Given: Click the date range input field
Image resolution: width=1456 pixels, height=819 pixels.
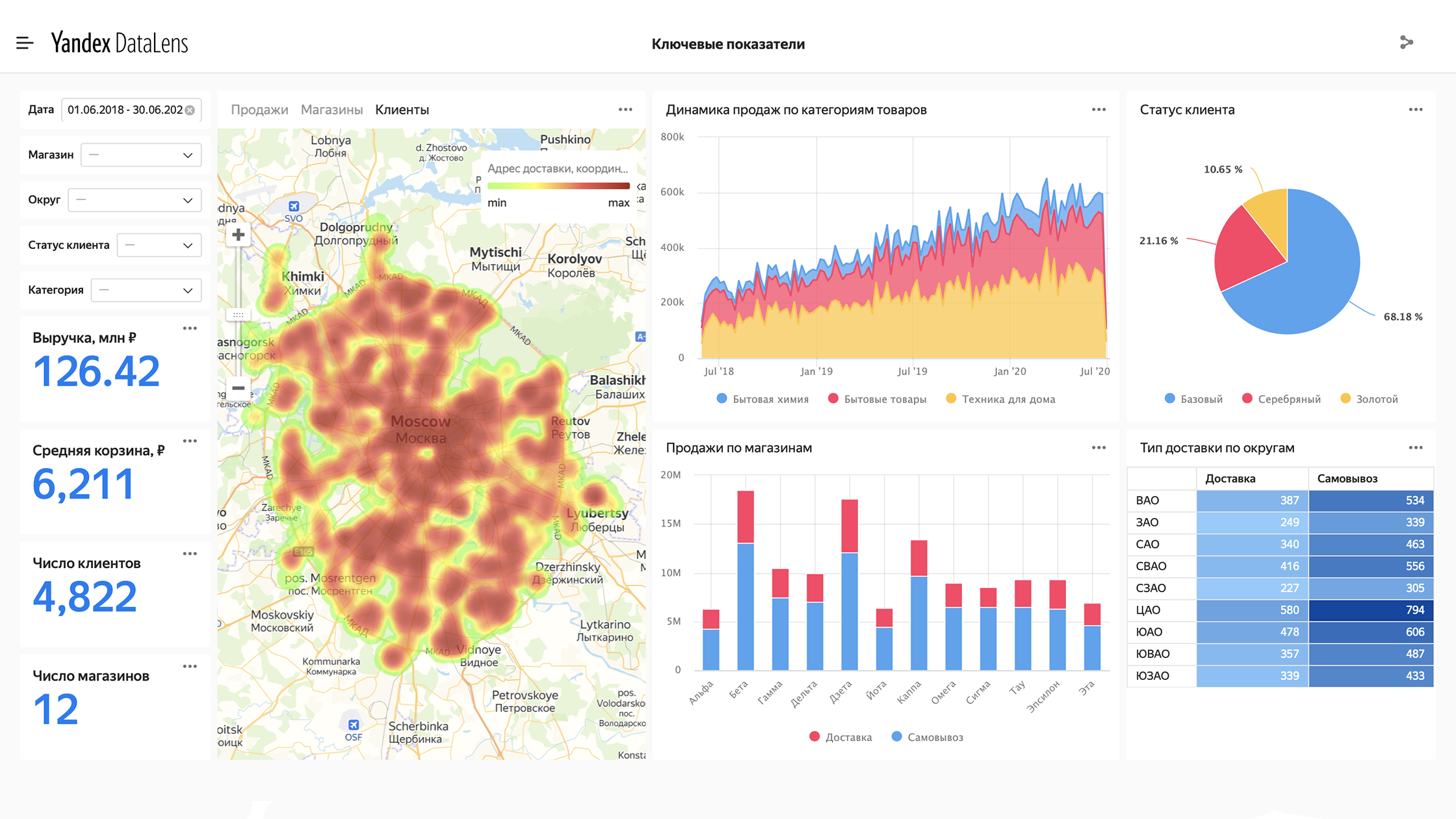Looking at the screenshot, I should 131,110.
